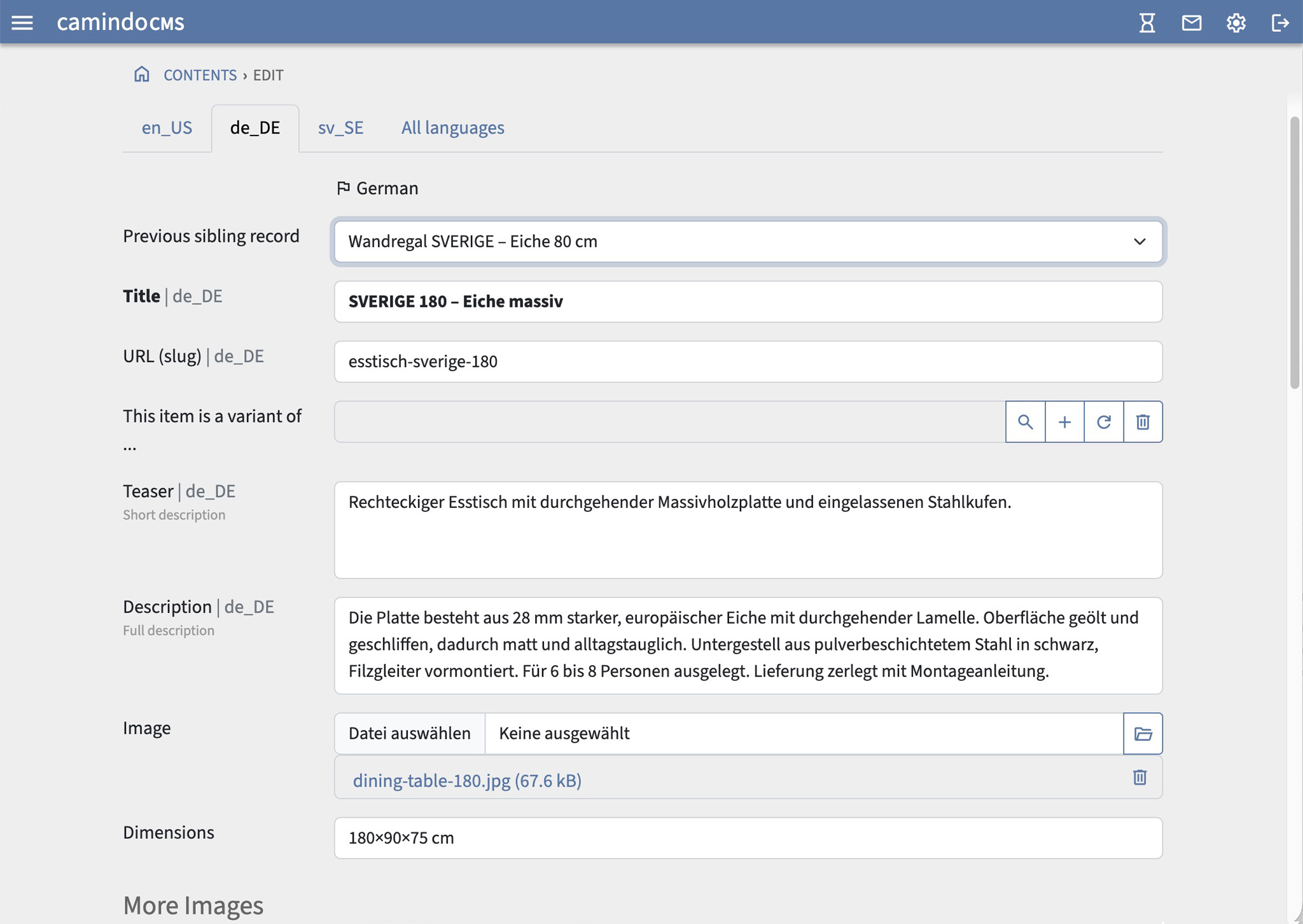Image resolution: width=1303 pixels, height=924 pixels.
Task: Focus the Title input field
Action: tap(748, 302)
